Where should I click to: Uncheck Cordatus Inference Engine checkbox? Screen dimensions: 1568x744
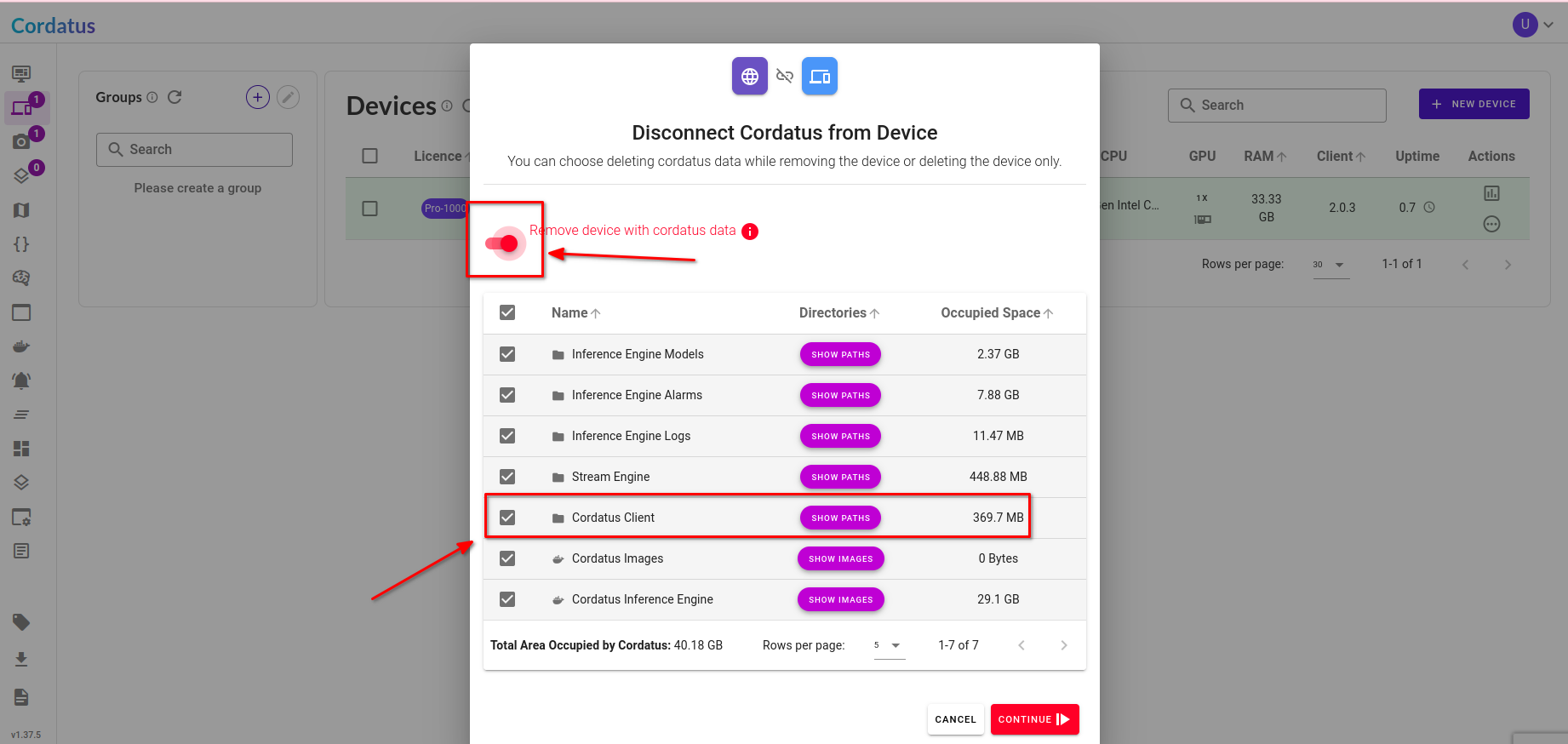(507, 599)
